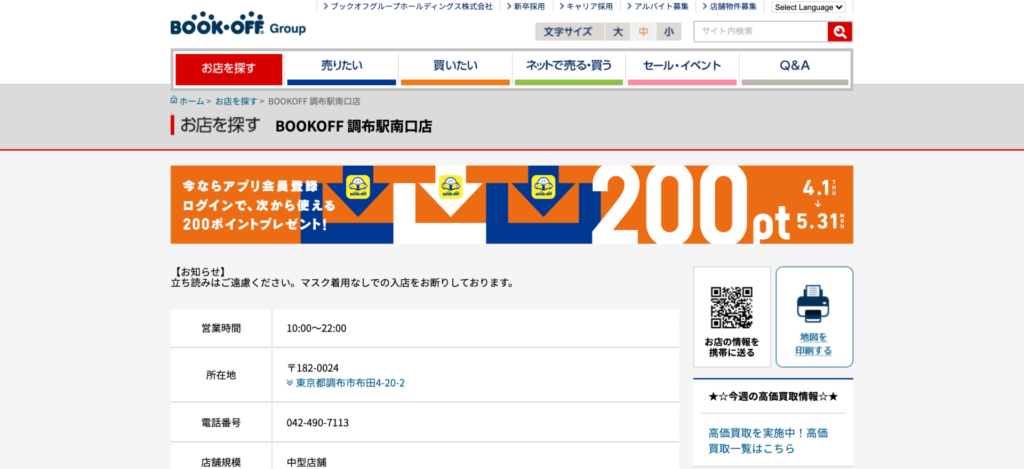Open the セール・イベント navigation tab

pos(682,69)
